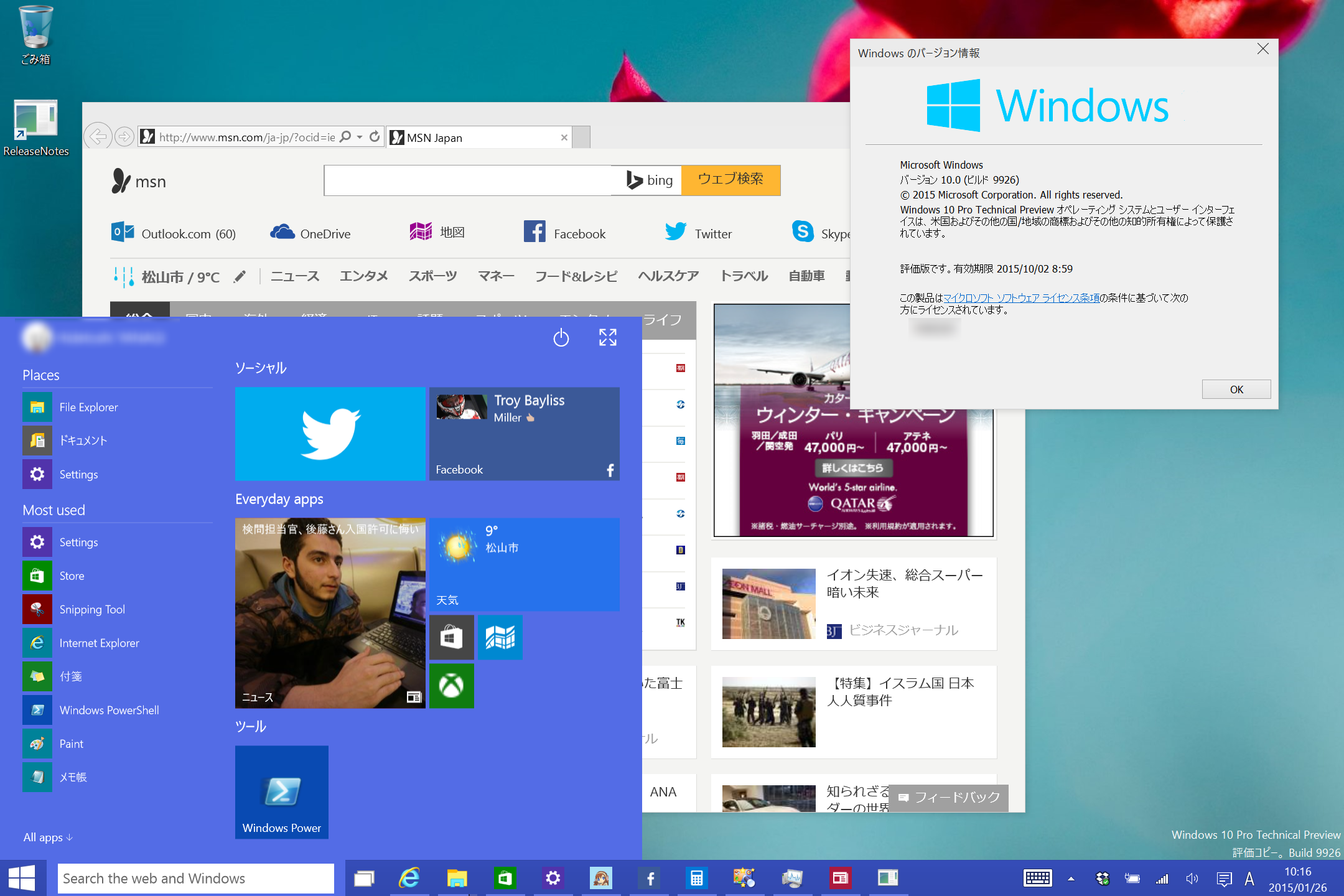The height and width of the screenshot is (896, 1344).
Task: Open the Maps tile beside Store
Action: pyautogui.click(x=500, y=637)
